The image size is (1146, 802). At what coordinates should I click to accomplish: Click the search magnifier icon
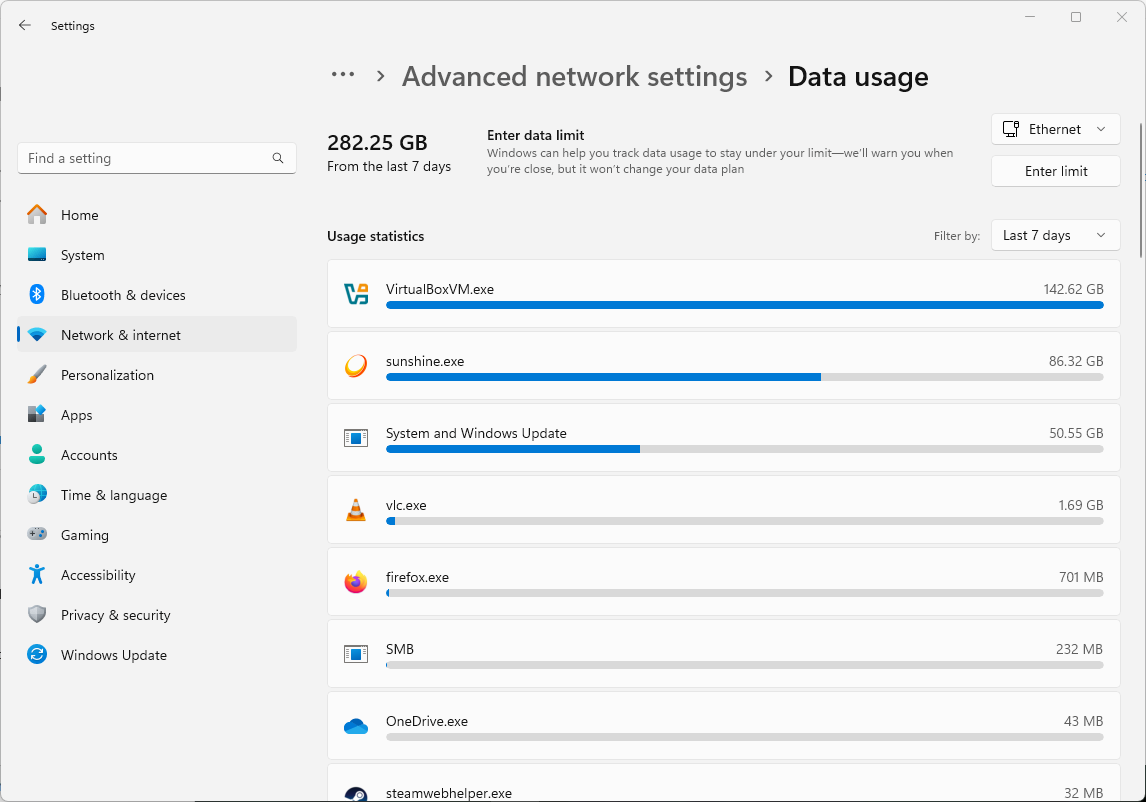278,158
